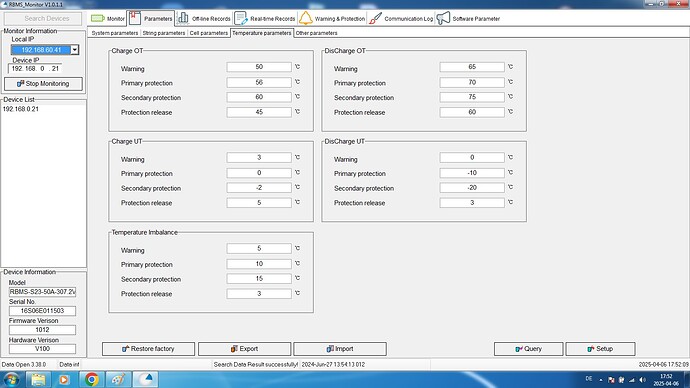Screen dimensions: 690x388
Task: Click Temperature Imbalance Secondary protection field
Action: coord(259,278)
